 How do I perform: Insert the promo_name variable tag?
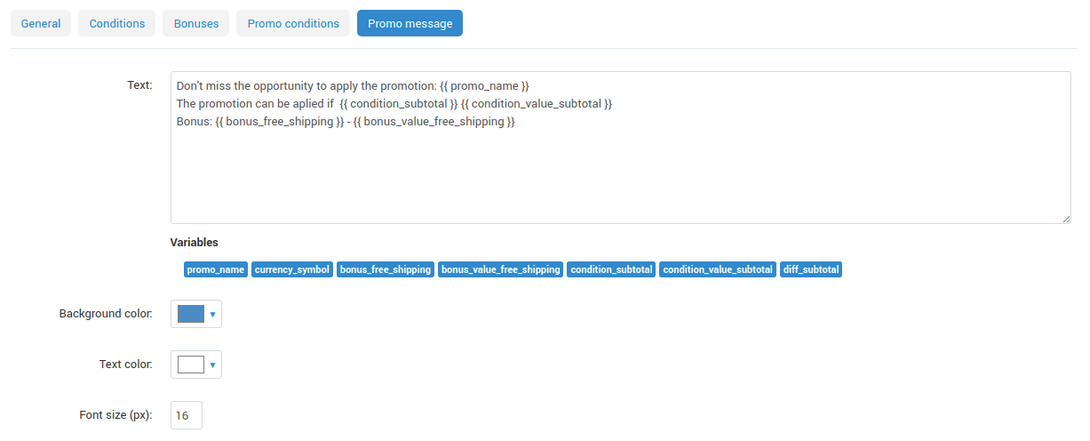216,269
